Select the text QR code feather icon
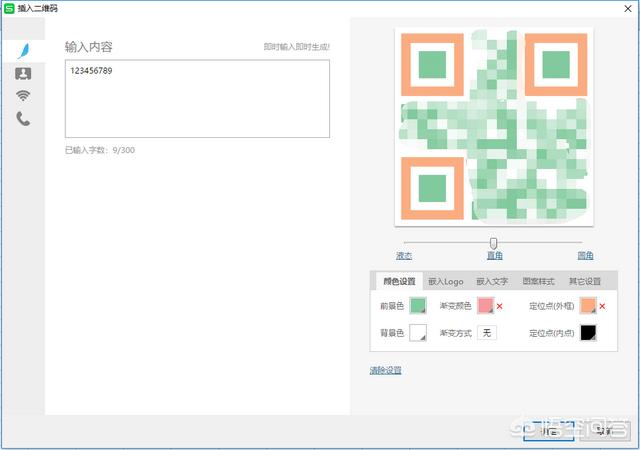The height and width of the screenshot is (450, 640). click(x=24, y=51)
